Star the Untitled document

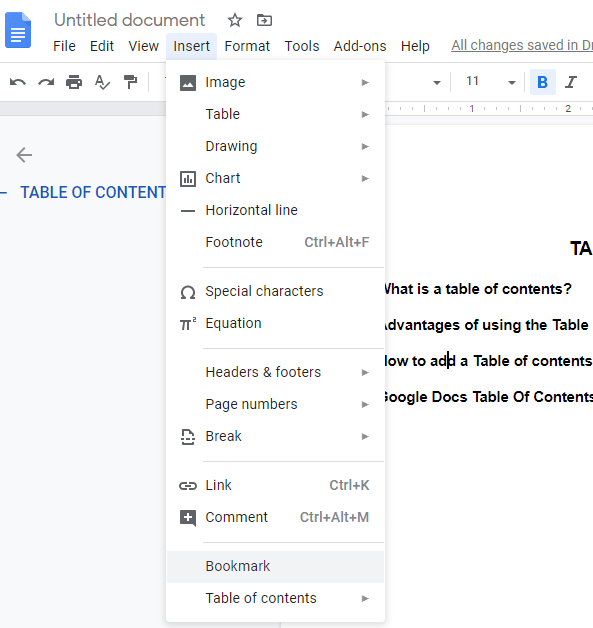[x=235, y=20]
